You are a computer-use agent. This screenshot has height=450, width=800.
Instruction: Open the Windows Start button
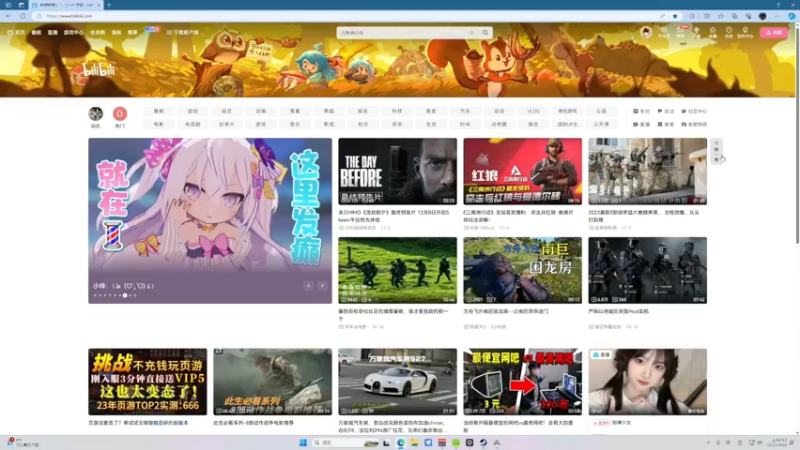pos(303,442)
